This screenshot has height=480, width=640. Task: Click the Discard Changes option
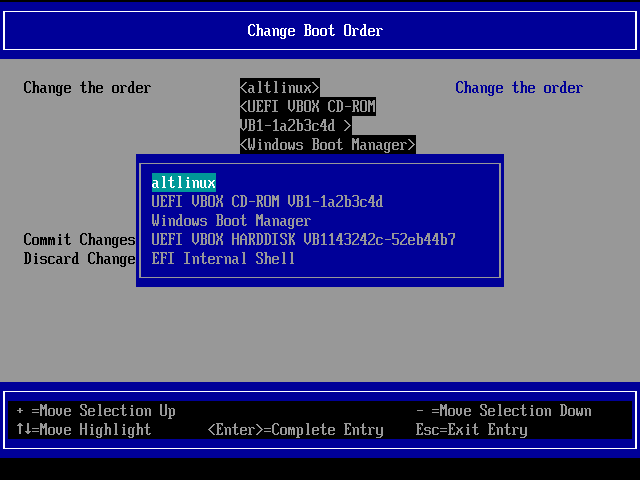(x=79, y=259)
